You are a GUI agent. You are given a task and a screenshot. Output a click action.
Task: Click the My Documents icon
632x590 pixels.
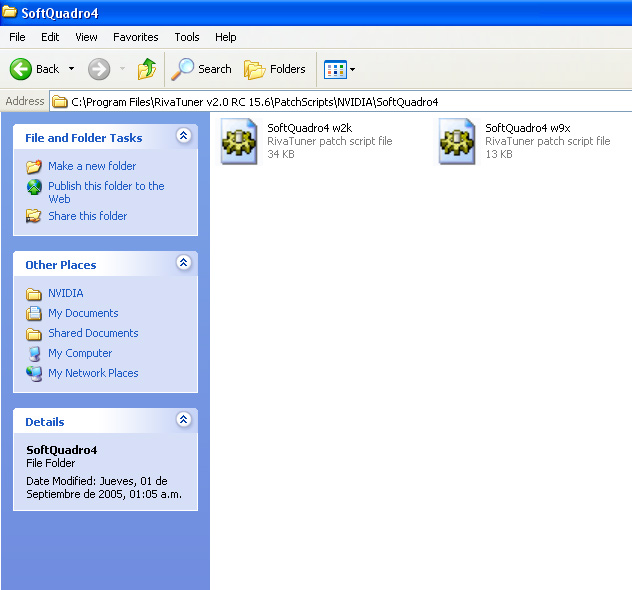point(34,314)
